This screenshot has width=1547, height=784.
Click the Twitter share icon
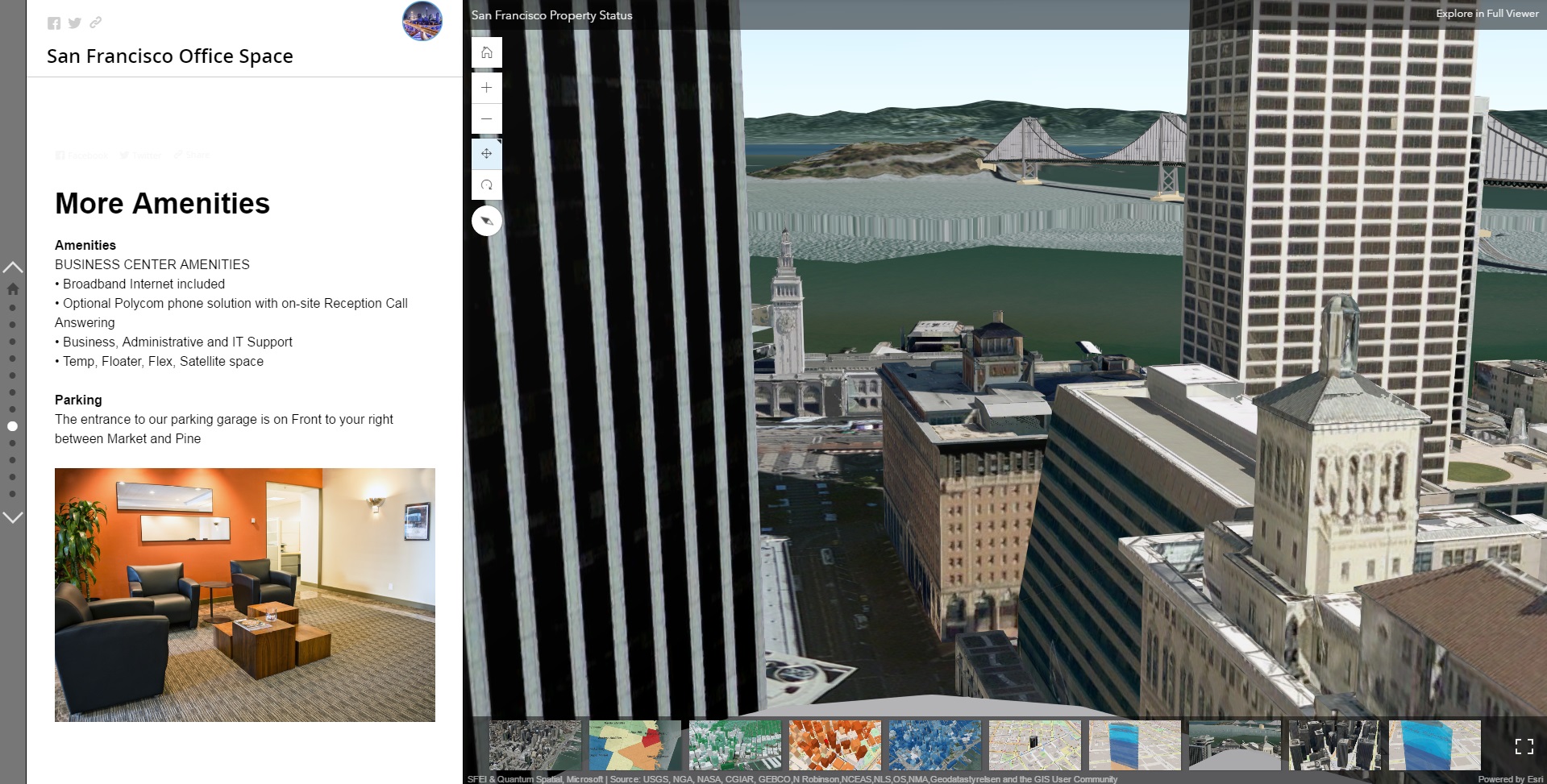pyautogui.click(x=75, y=23)
